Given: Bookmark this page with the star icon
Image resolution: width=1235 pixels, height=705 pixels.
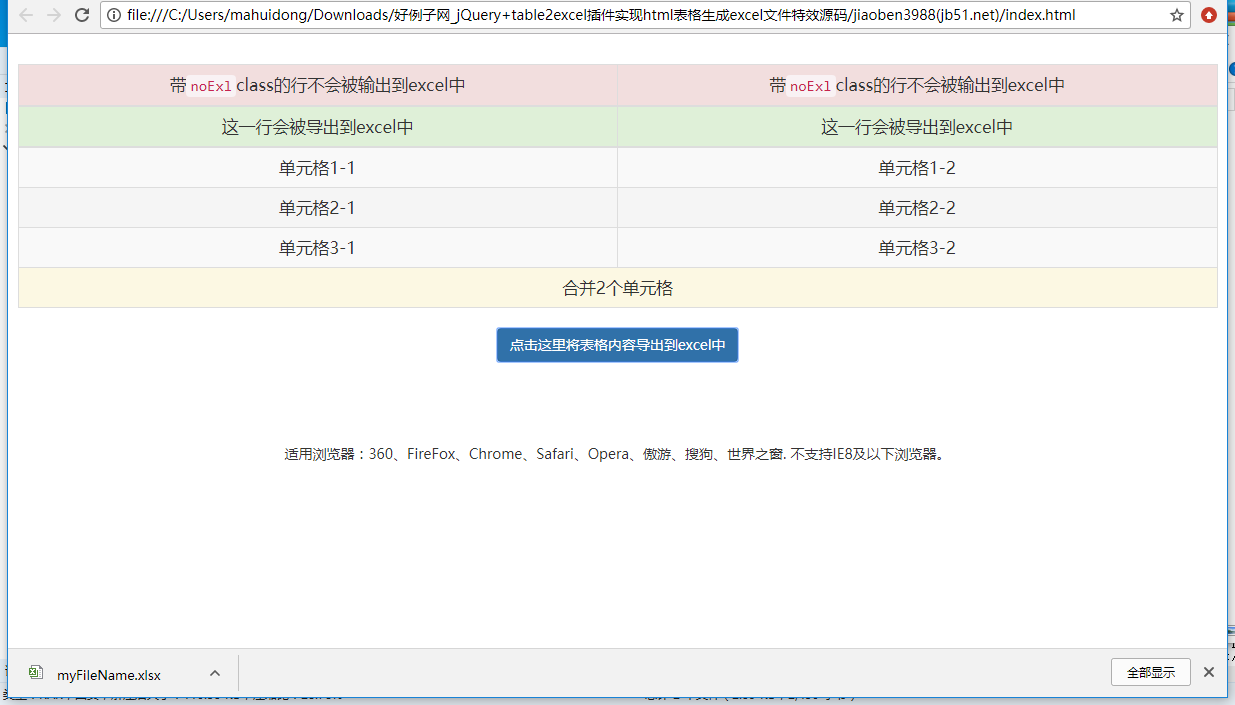Looking at the screenshot, I should coord(1177,15).
